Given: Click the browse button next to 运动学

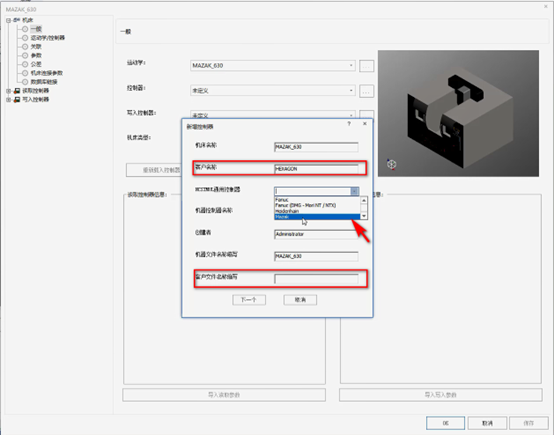Looking at the screenshot, I should 366,66.
